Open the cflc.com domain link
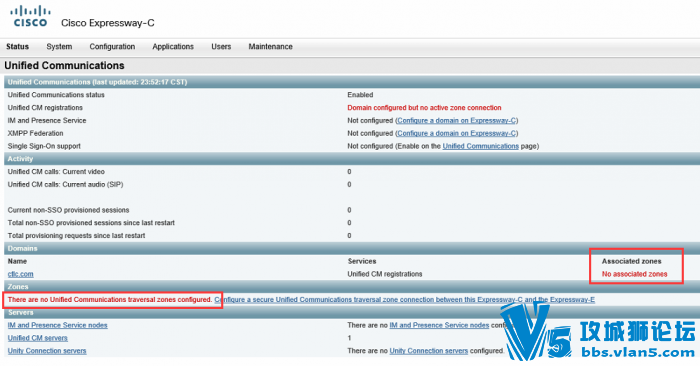700x366 pixels. coord(21,274)
